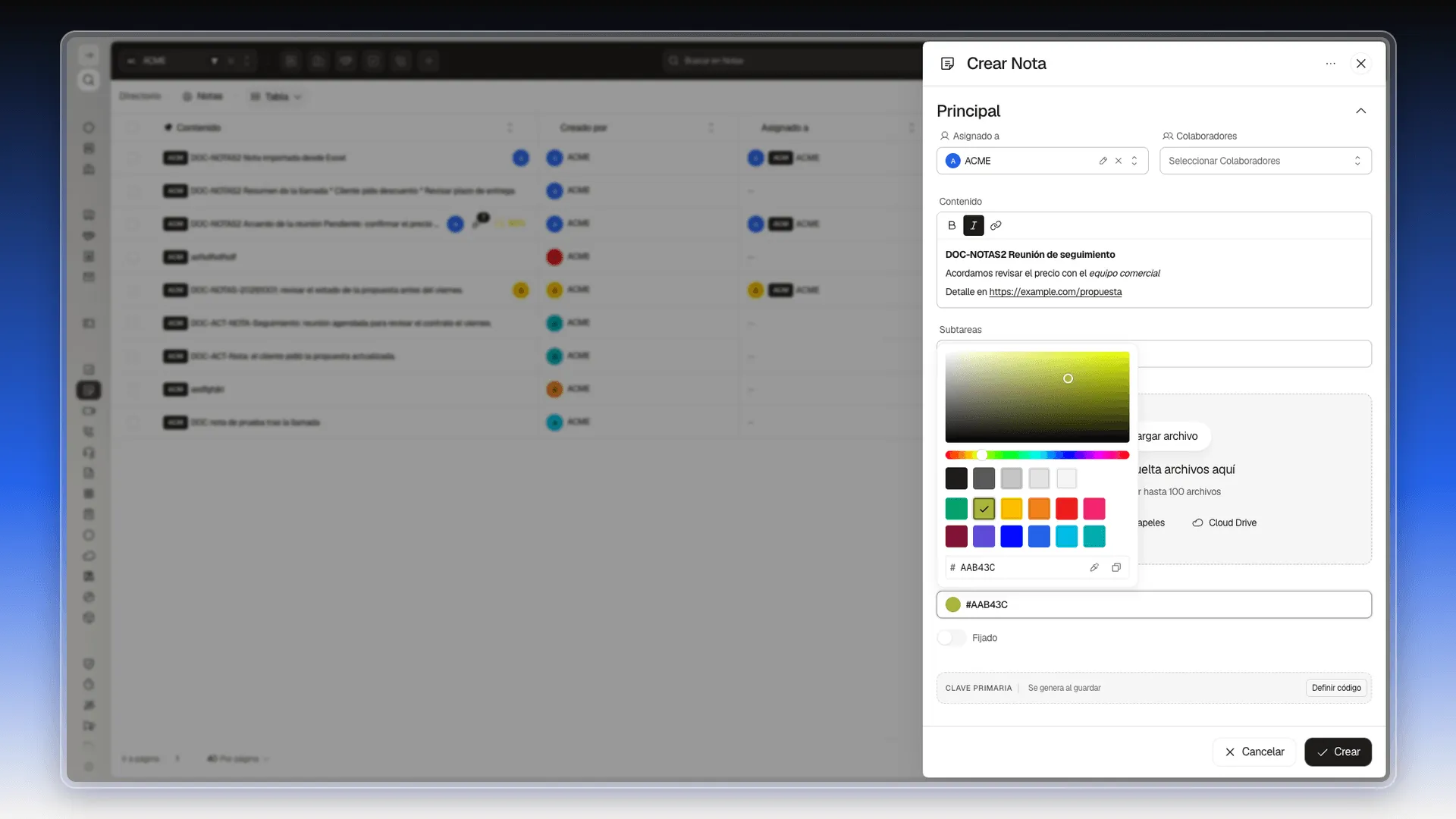
Task: Close the Crear Nota panel
Action: click(1361, 64)
